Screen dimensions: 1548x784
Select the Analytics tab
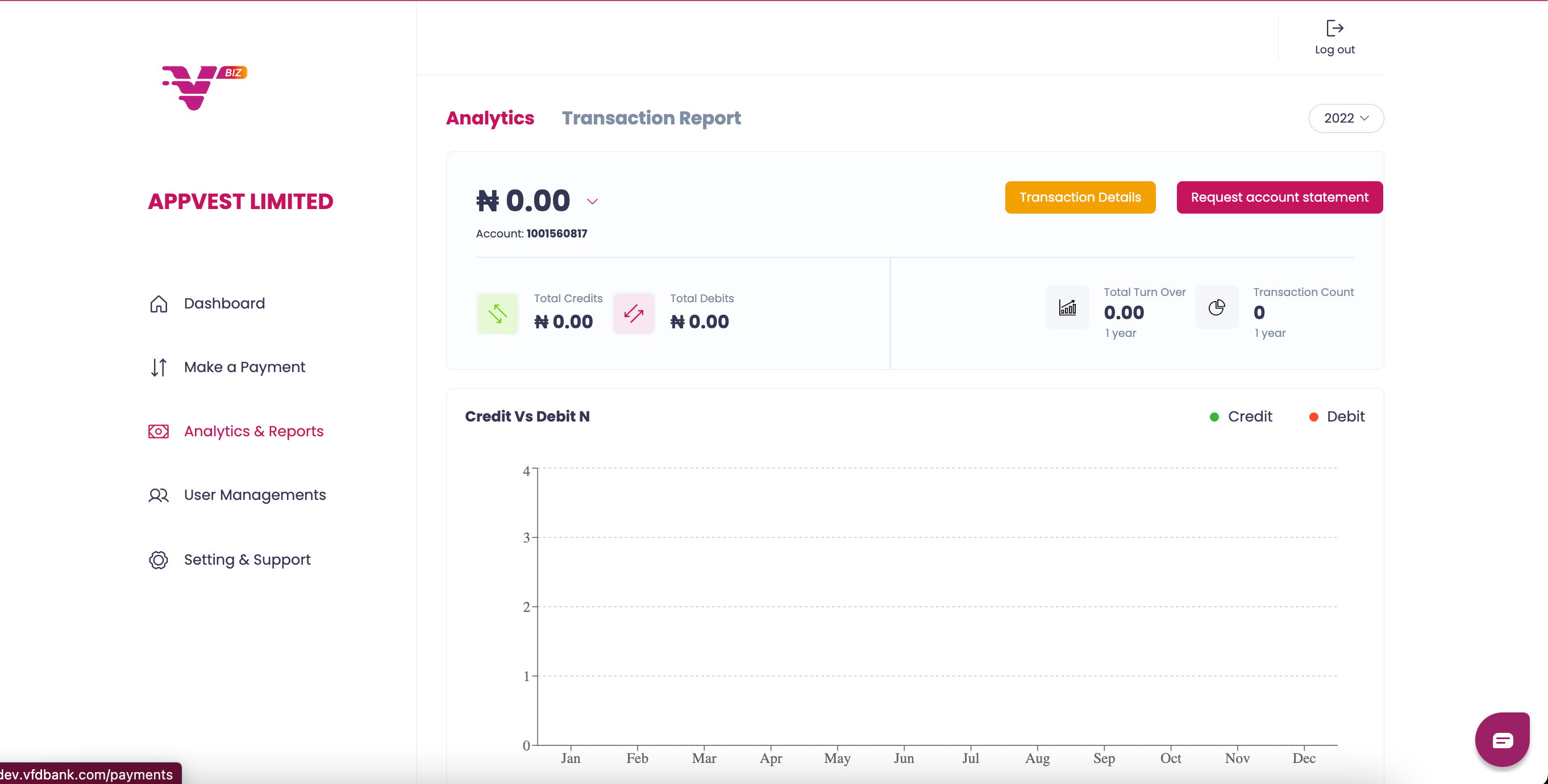(490, 118)
